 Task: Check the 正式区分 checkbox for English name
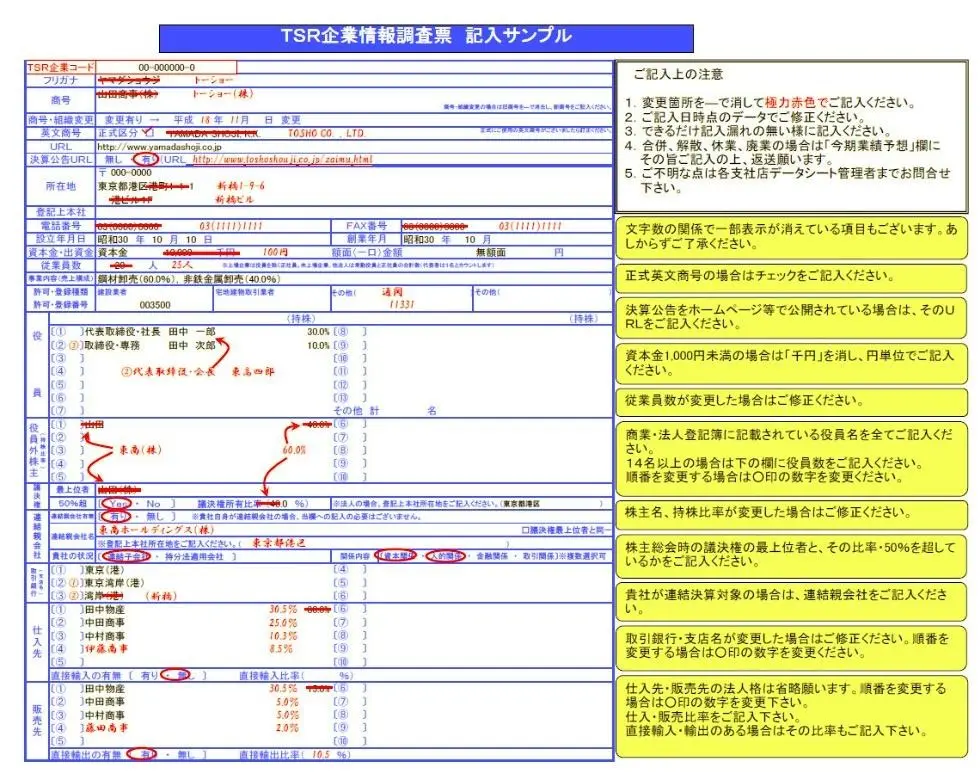click(x=148, y=132)
